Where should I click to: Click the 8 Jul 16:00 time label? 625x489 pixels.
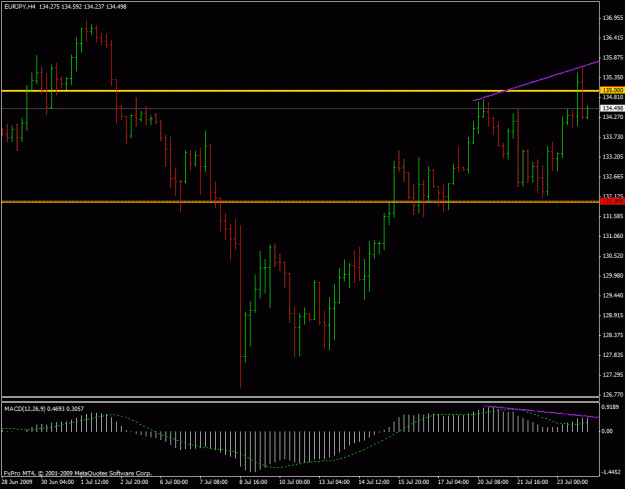(x=254, y=482)
